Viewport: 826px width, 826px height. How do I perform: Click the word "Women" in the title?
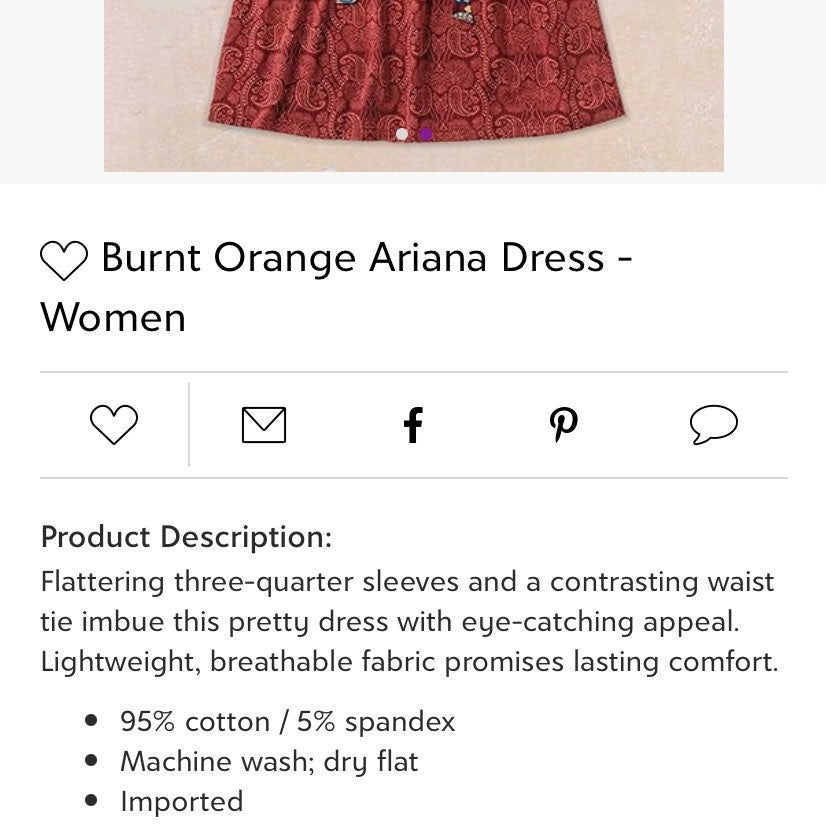[x=113, y=318]
